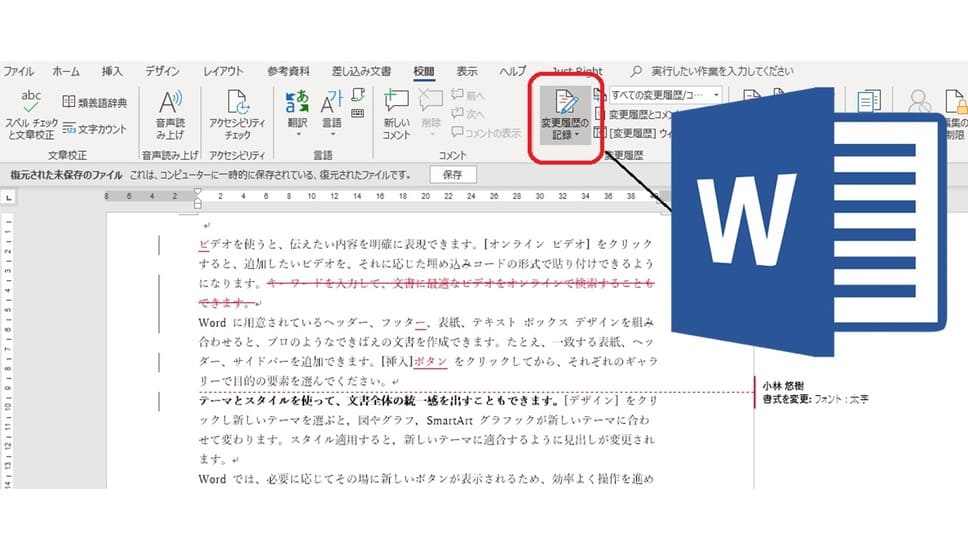The height and width of the screenshot is (544, 968).
Task: Click the struck-through text キーワードを入力して
Action: tap(325, 283)
